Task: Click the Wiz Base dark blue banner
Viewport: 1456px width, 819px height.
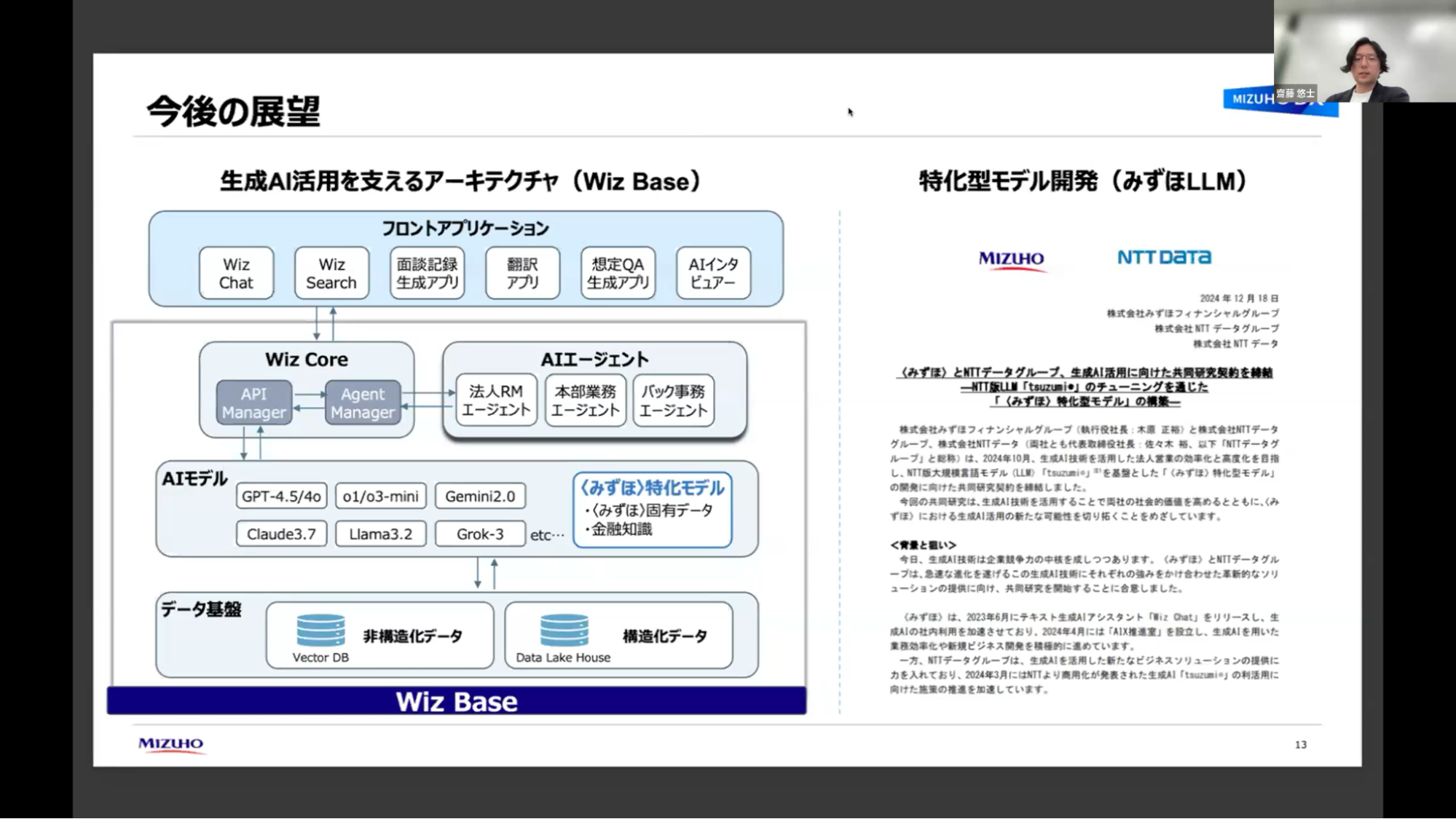Action: tap(457, 701)
